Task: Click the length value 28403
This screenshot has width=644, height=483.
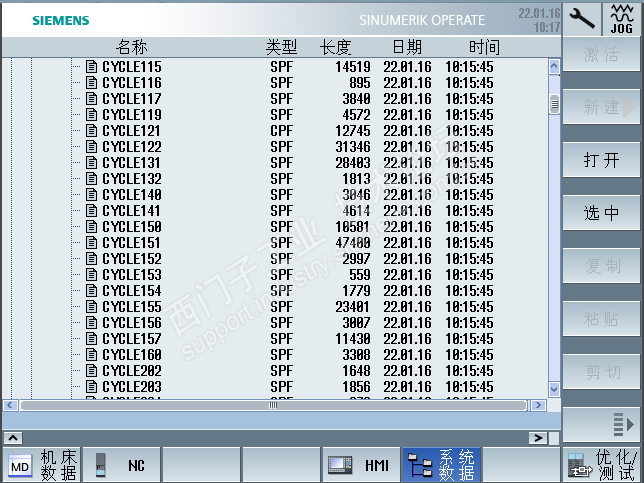Action: 353,163
